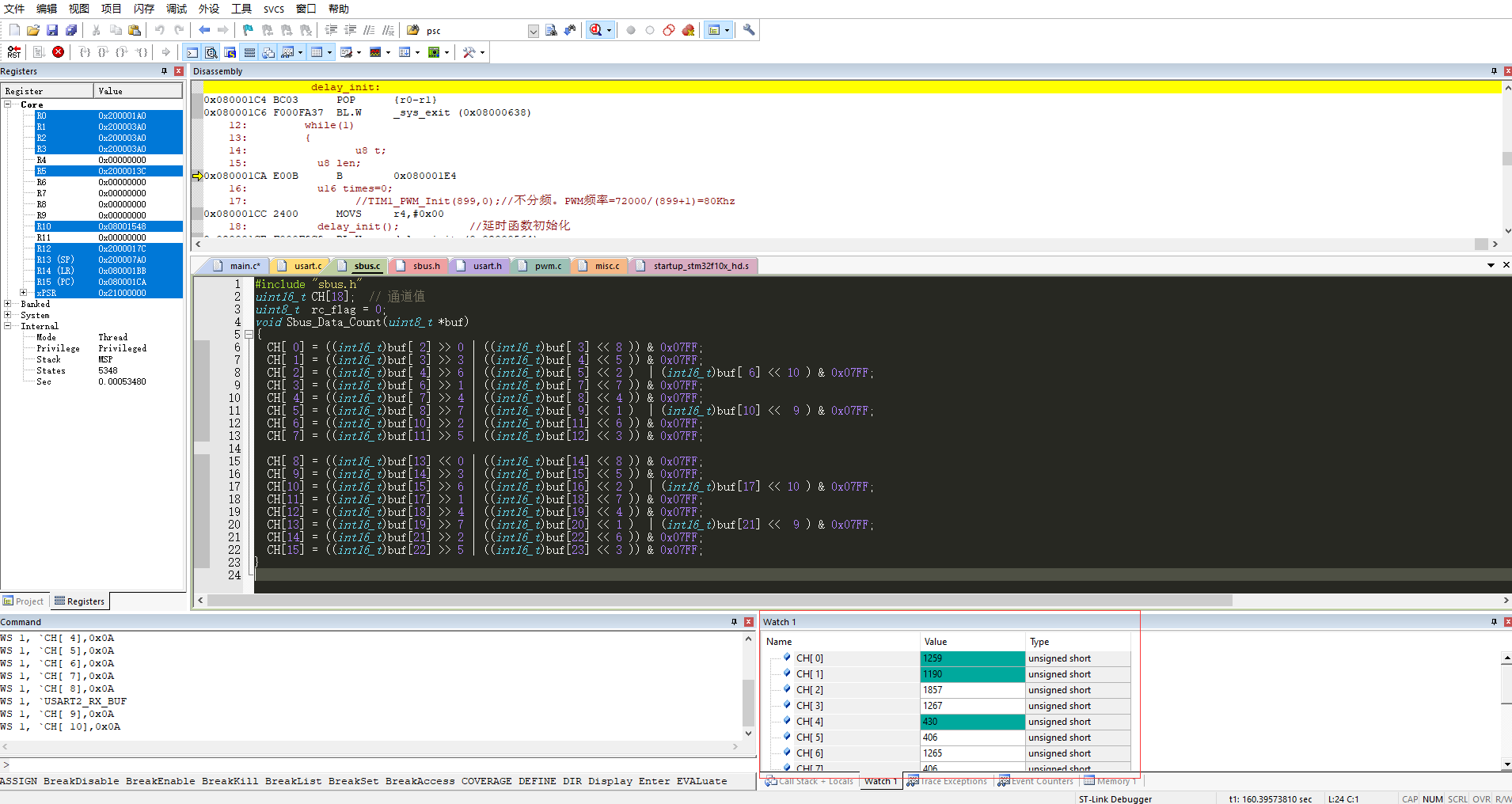This screenshot has width=1512, height=804.
Task: Open the 调试 menu
Action: click(177, 9)
